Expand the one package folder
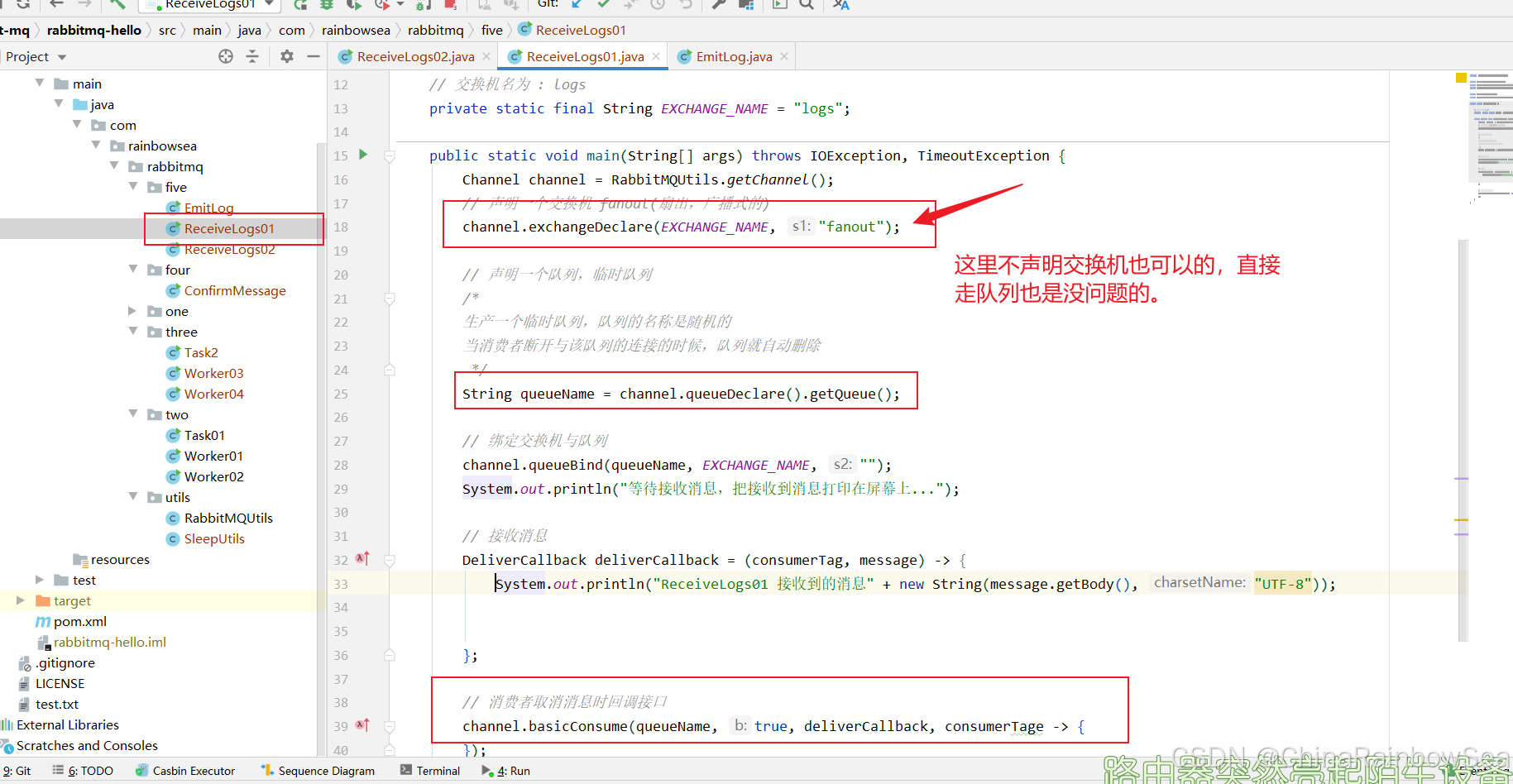The height and width of the screenshot is (784, 1513). (132, 311)
